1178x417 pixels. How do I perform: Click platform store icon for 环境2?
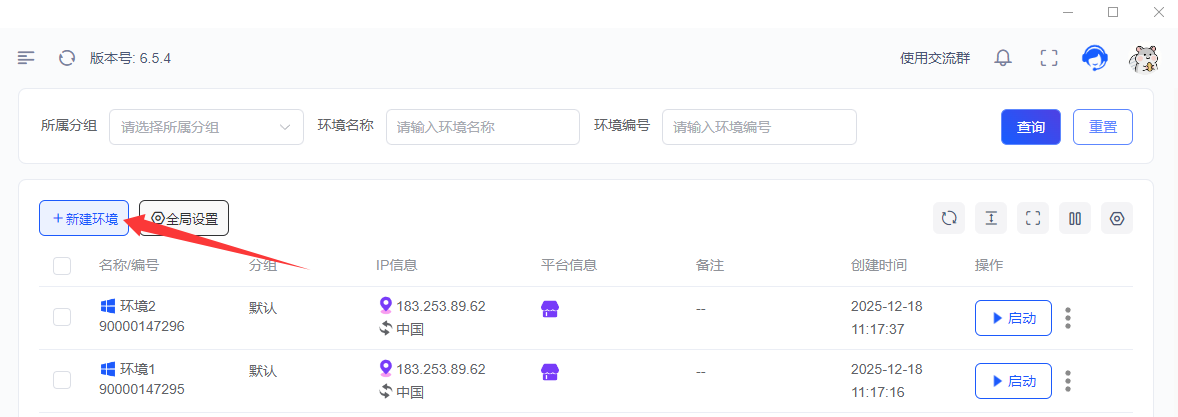pos(549,309)
